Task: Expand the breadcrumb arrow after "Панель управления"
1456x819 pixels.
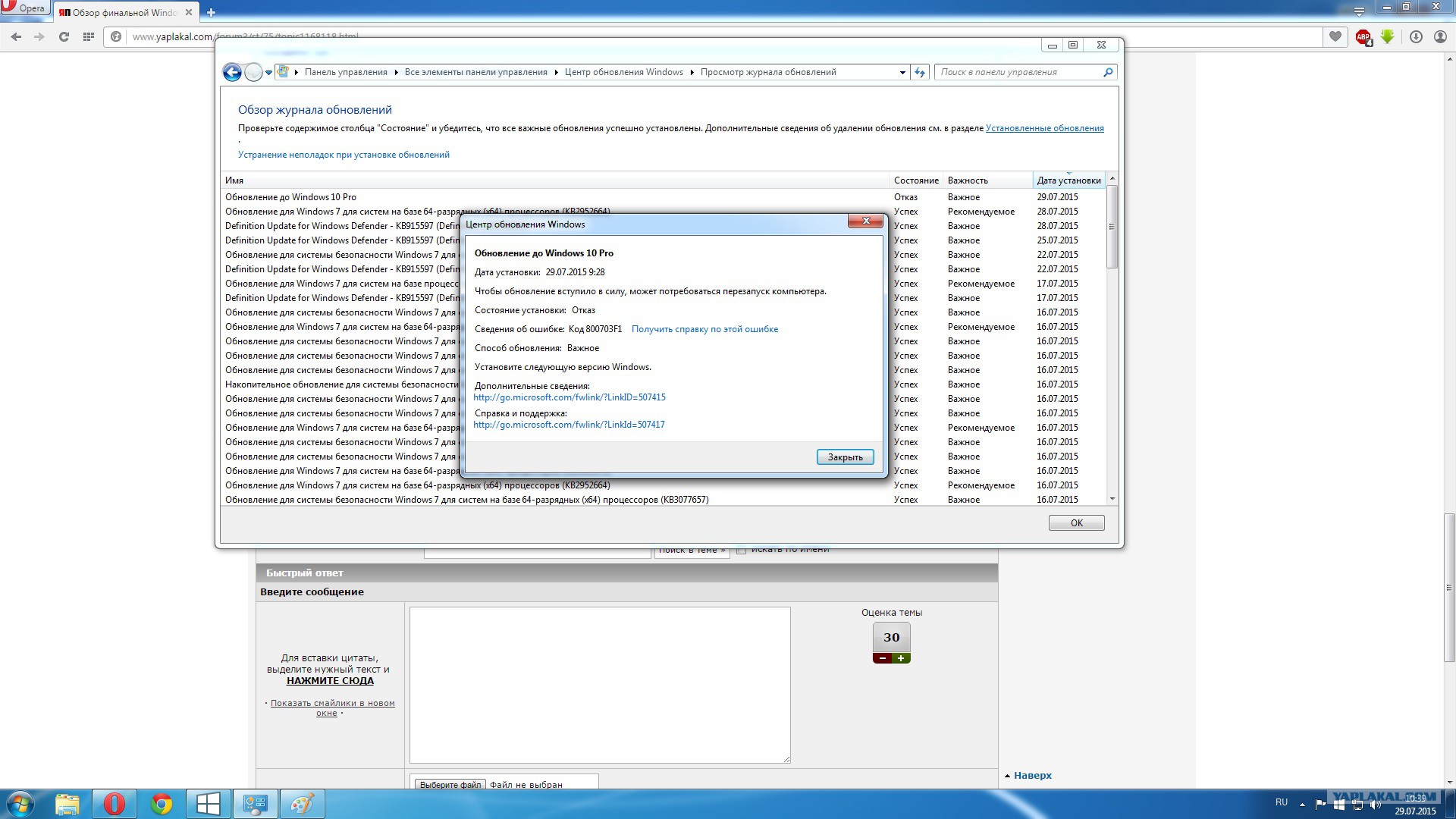Action: (396, 73)
